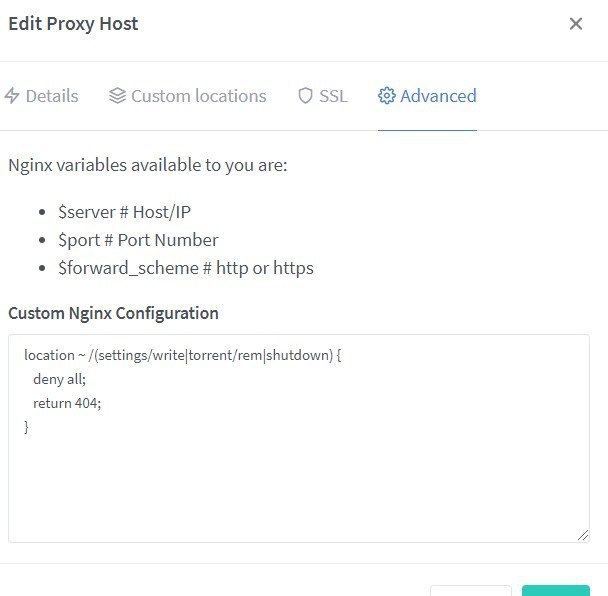
Task: Click the closing brace line in config
Action: pos(26,427)
